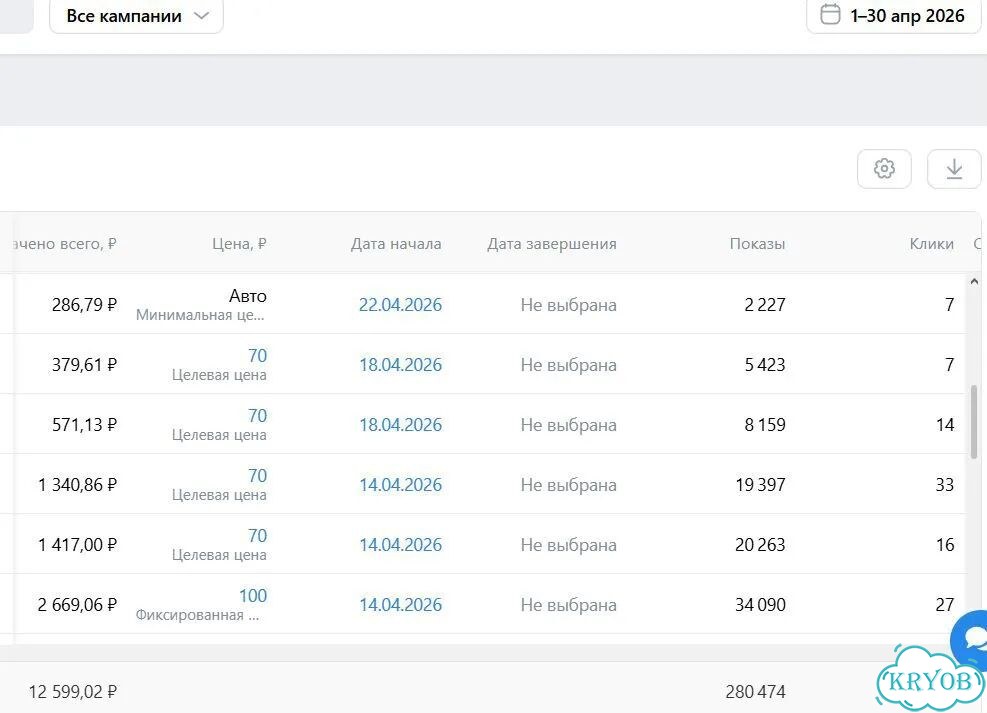The image size is (987, 713).
Task: Sort by Дата начала column header
Action: coord(396,244)
